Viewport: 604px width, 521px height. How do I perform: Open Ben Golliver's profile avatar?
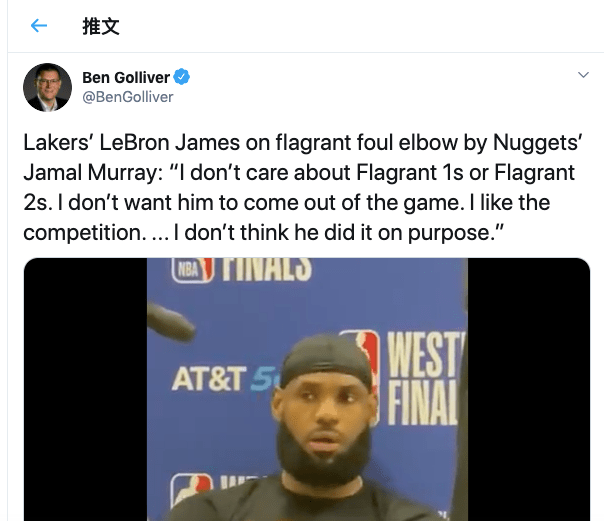47,87
